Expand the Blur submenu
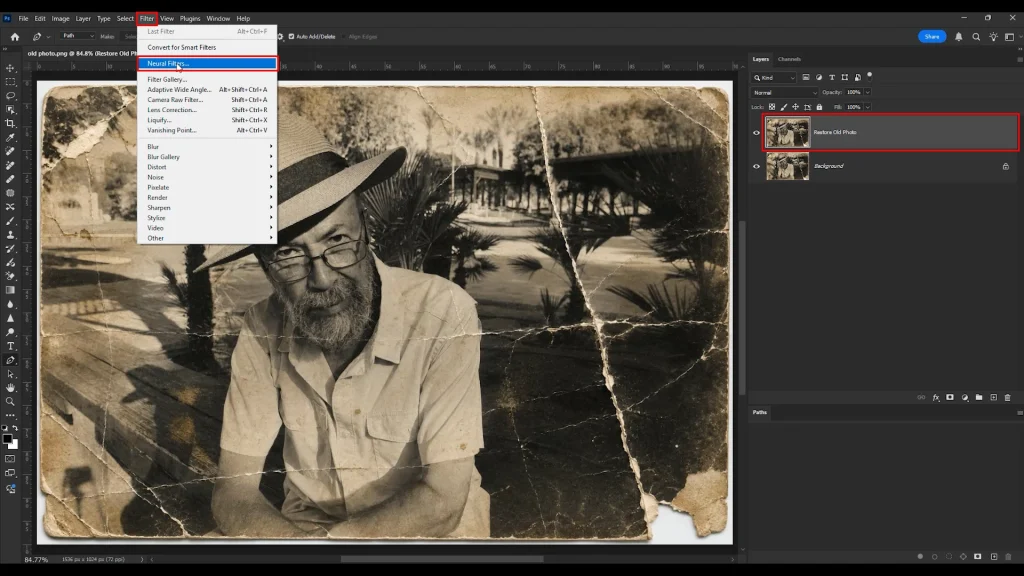1024x576 pixels. (x=207, y=147)
